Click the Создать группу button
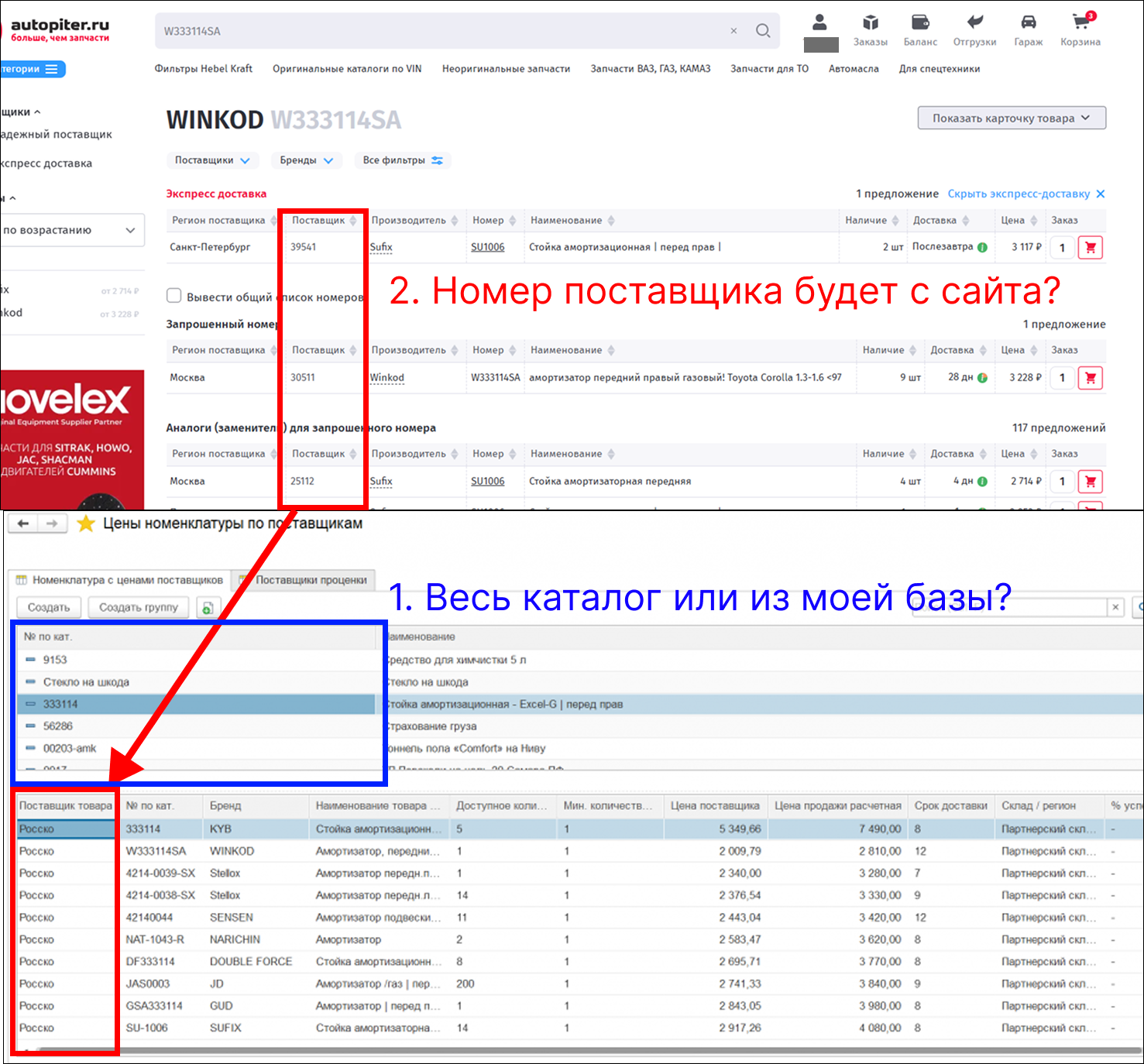 pyautogui.click(x=139, y=608)
